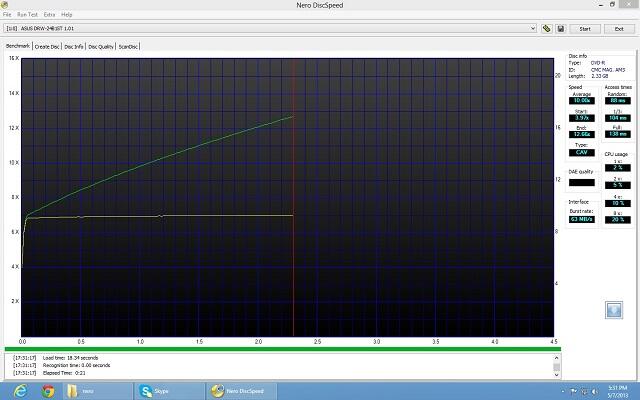Click the green progress bar below graph
Viewport: 640px width, 400px height.
[283, 349]
